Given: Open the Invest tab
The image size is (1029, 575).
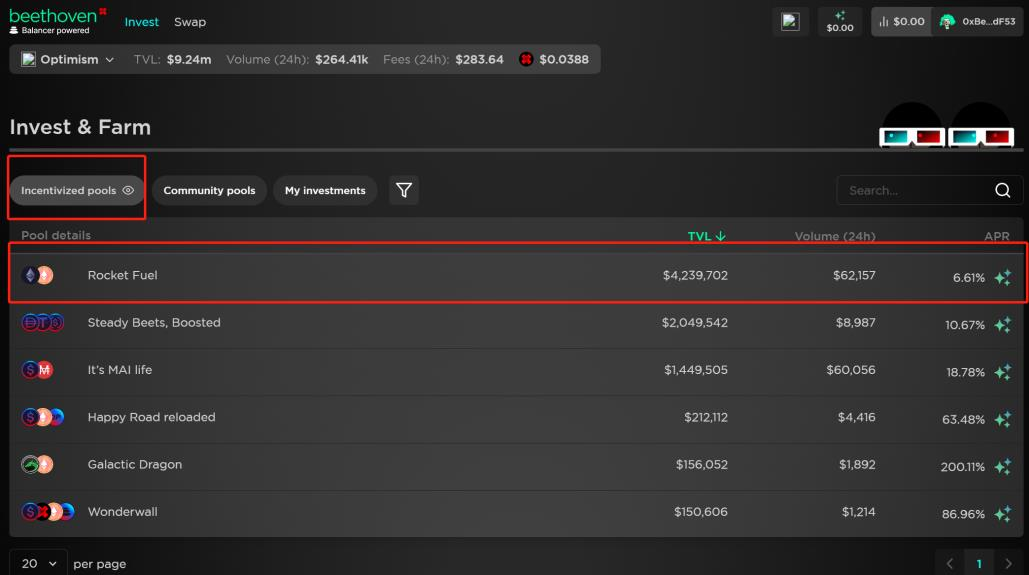Looking at the screenshot, I should (x=141, y=22).
